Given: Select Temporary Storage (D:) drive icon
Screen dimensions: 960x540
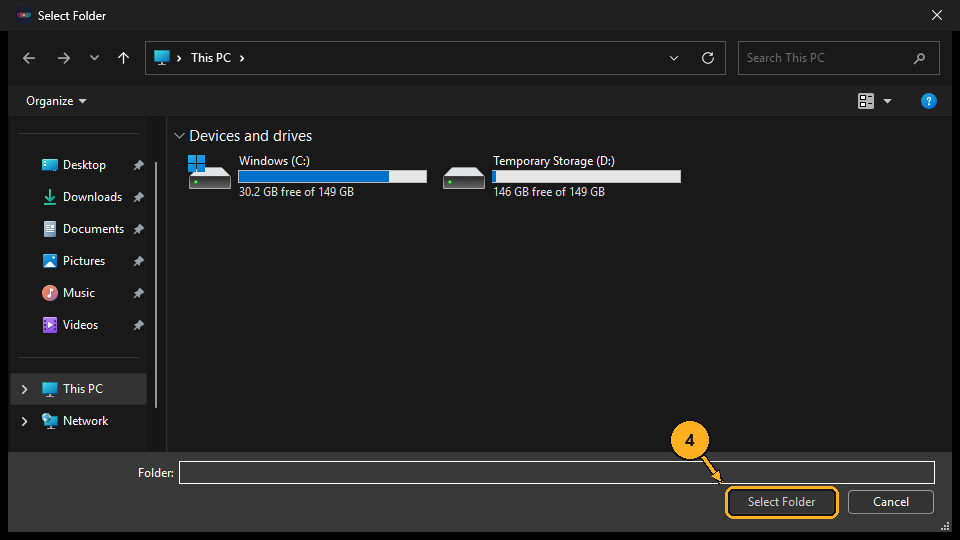Looking at the screenshot, I should point(463,178).
